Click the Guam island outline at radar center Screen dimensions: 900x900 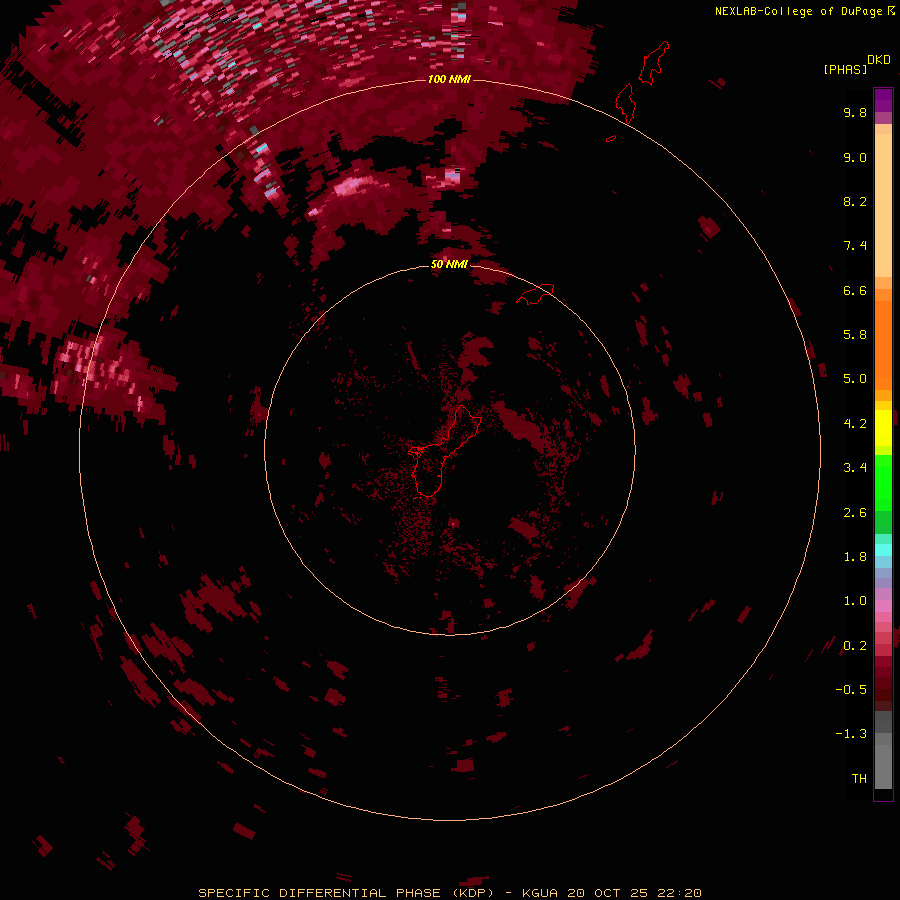coord(443,451)
